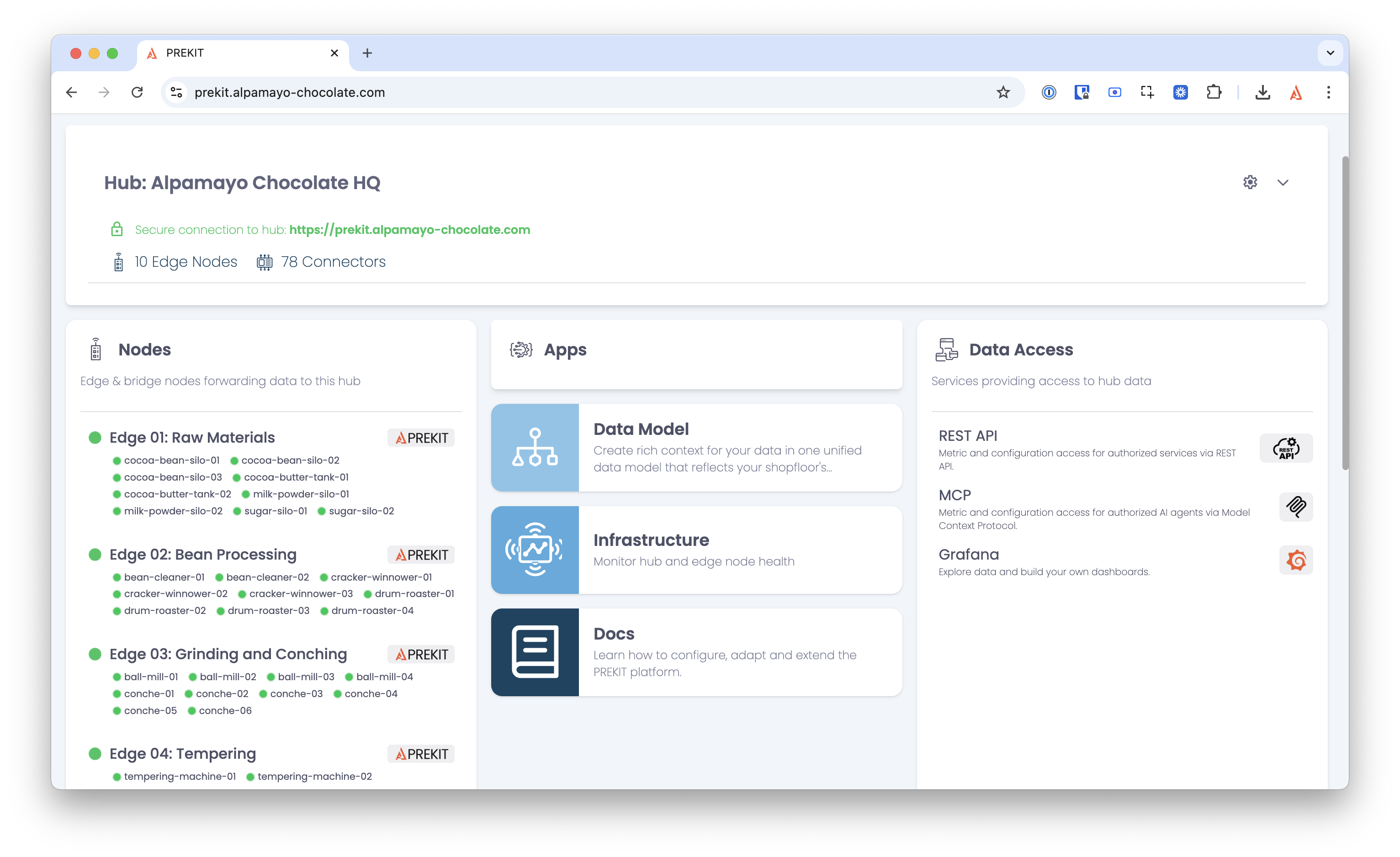1400x857 pixels.
Task: Click the hub settings gear icon
Action: point(1249,182)
